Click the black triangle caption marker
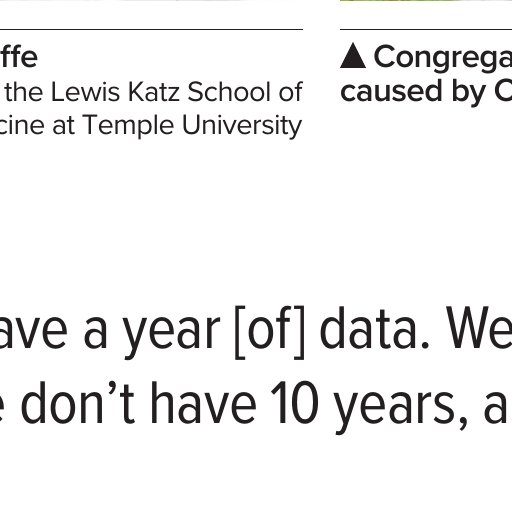The image size is (512, 512). point(353,57)
